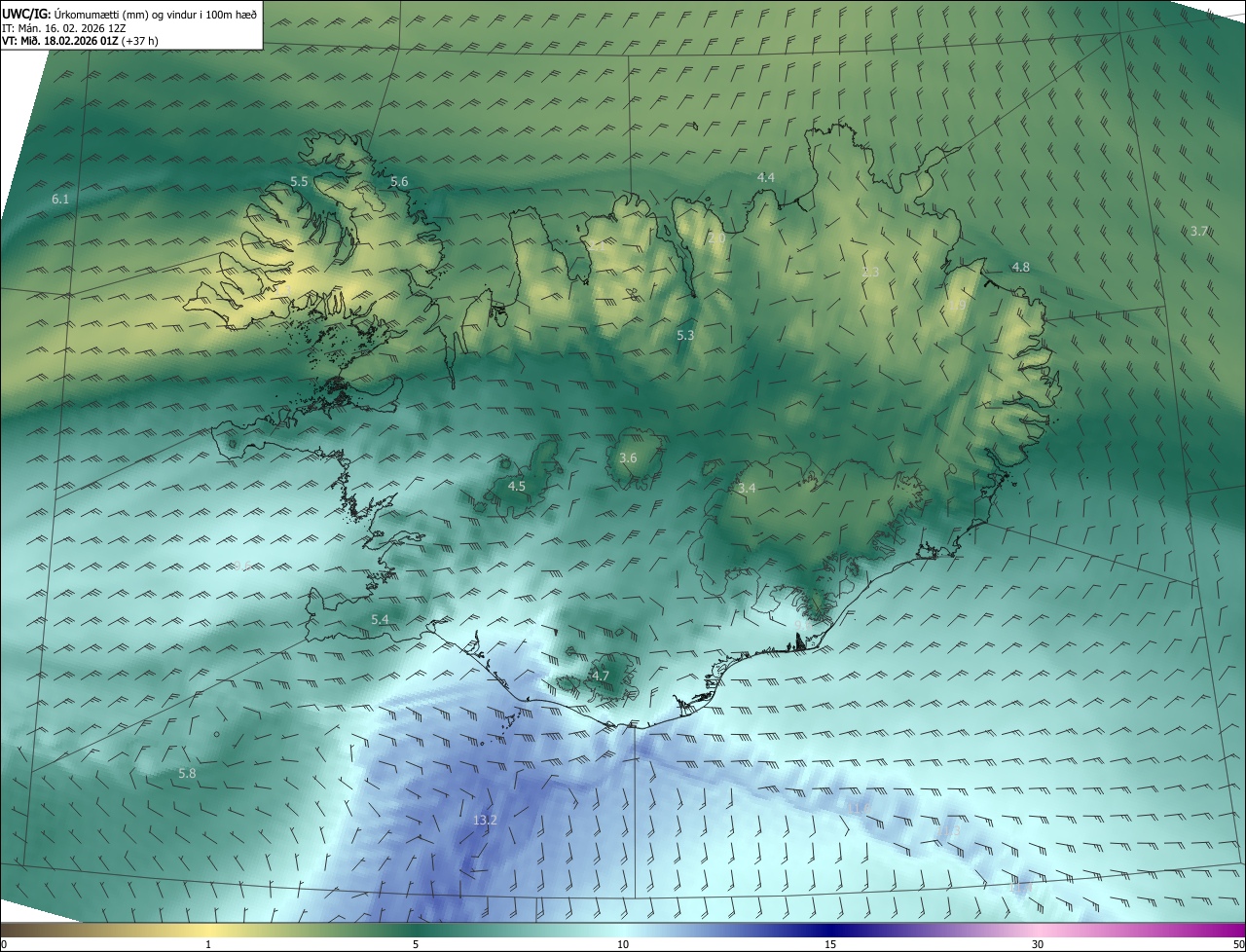Click the 5.5 value over the Westfjords

pyautogui.click(x=299, y=182)
